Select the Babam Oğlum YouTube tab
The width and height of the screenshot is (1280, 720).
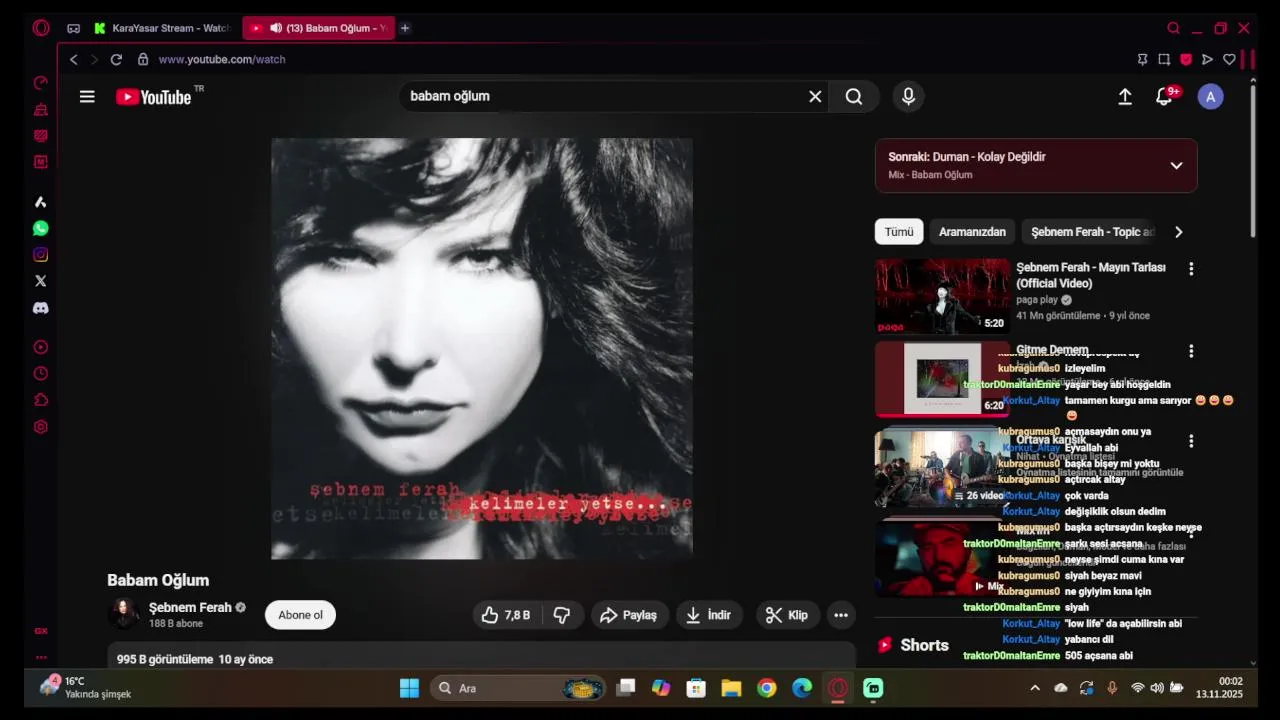(x=318, y=28)
